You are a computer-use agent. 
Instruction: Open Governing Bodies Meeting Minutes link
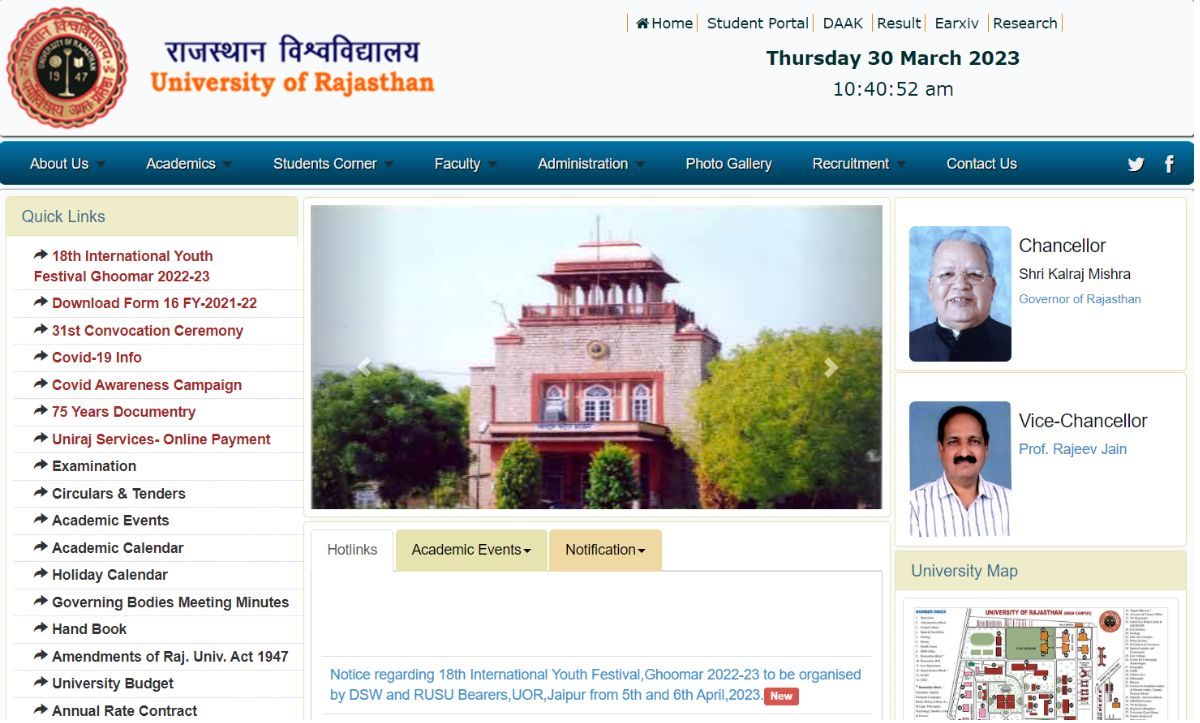tap(170, 602)
